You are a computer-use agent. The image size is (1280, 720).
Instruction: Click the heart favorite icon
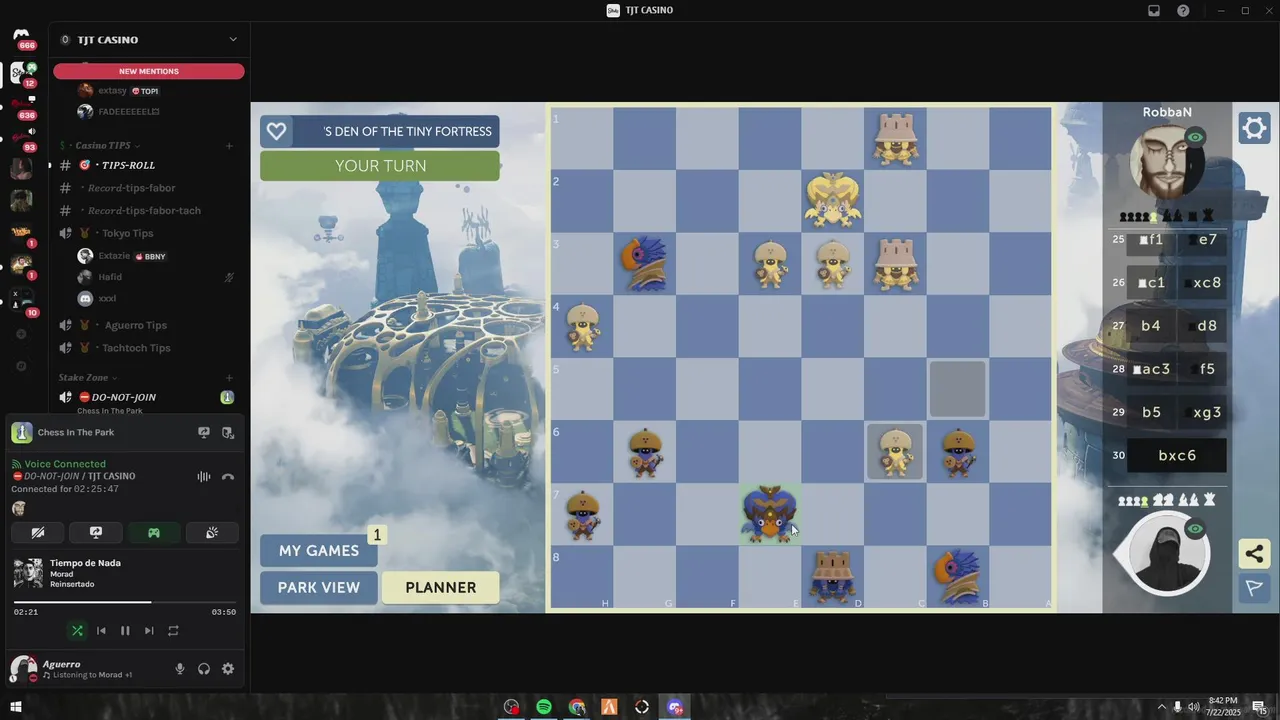[277, 131]
